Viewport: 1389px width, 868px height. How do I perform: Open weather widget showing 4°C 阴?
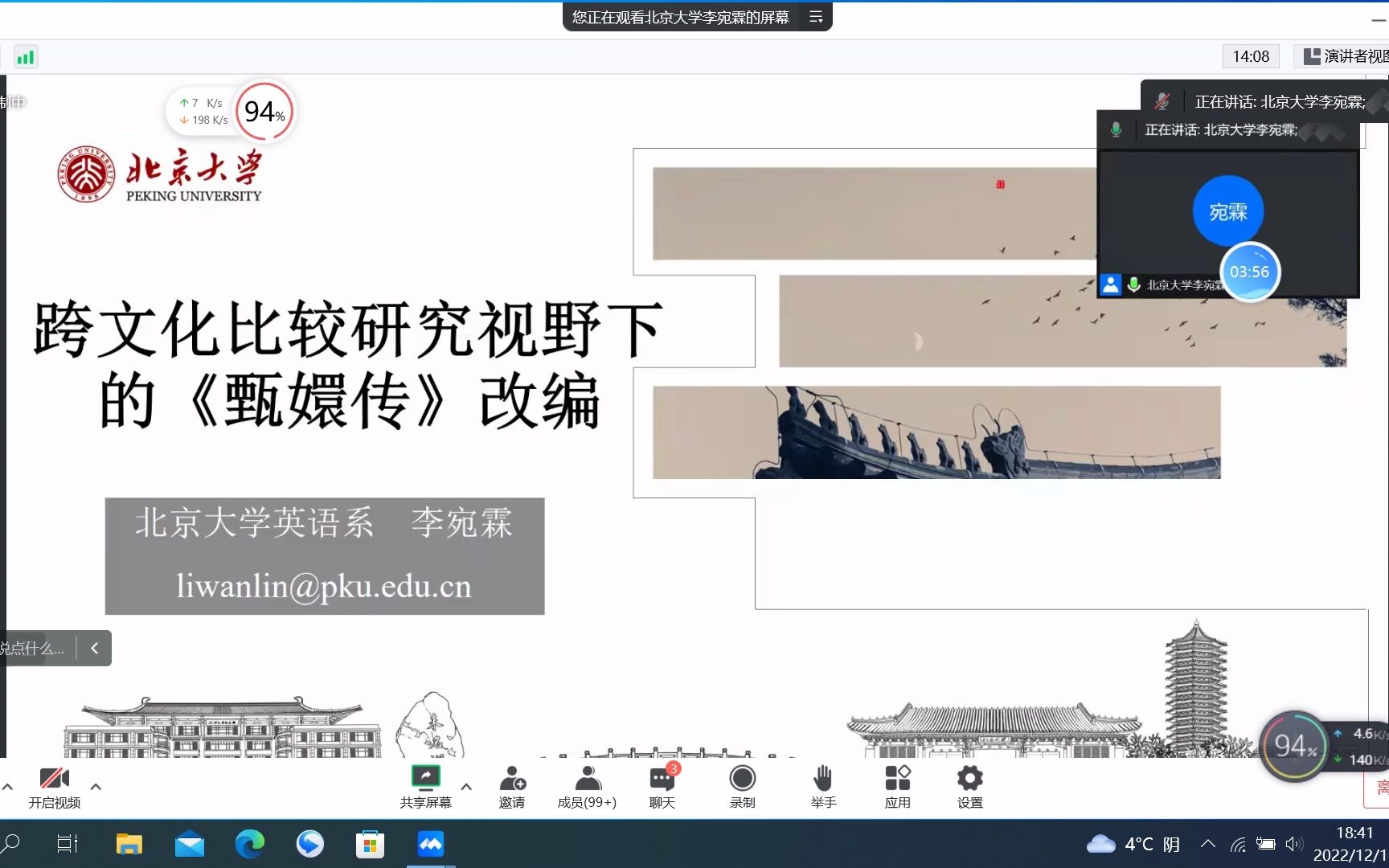coord(1133,844)
